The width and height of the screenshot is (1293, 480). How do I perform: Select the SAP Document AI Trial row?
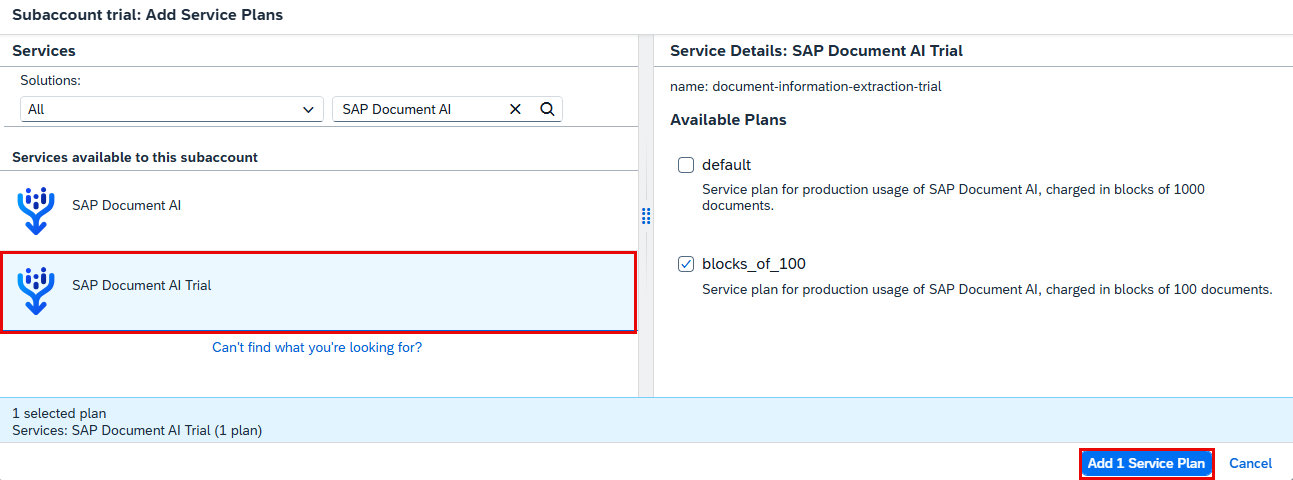319,291
